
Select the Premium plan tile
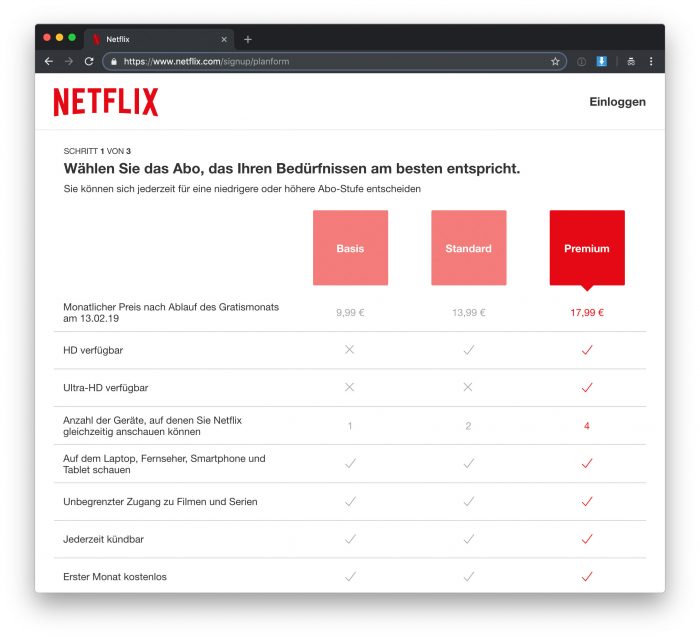point(587,248)
